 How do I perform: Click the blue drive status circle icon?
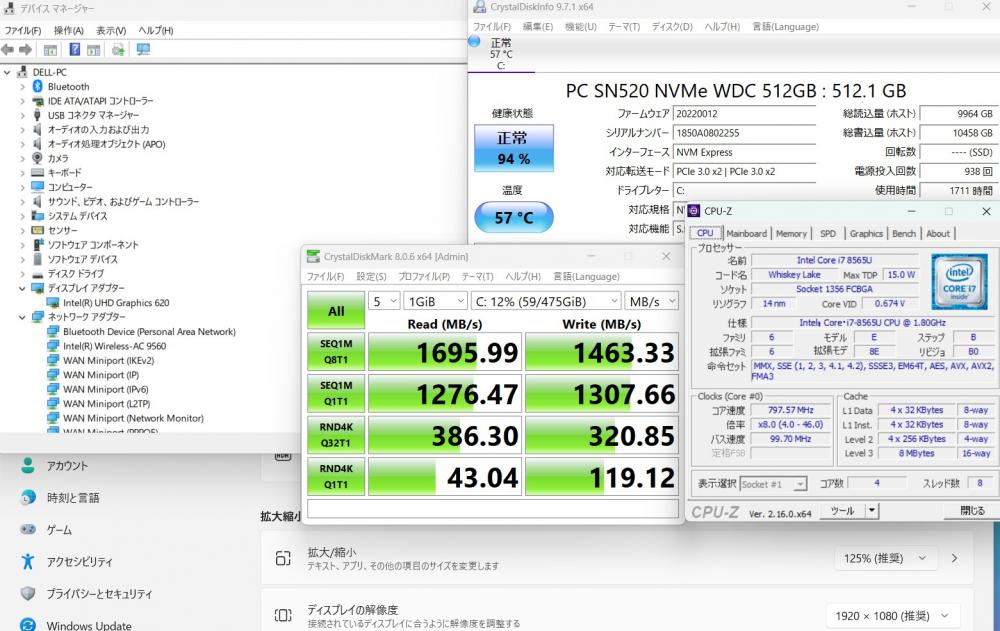tap(474, 42)
